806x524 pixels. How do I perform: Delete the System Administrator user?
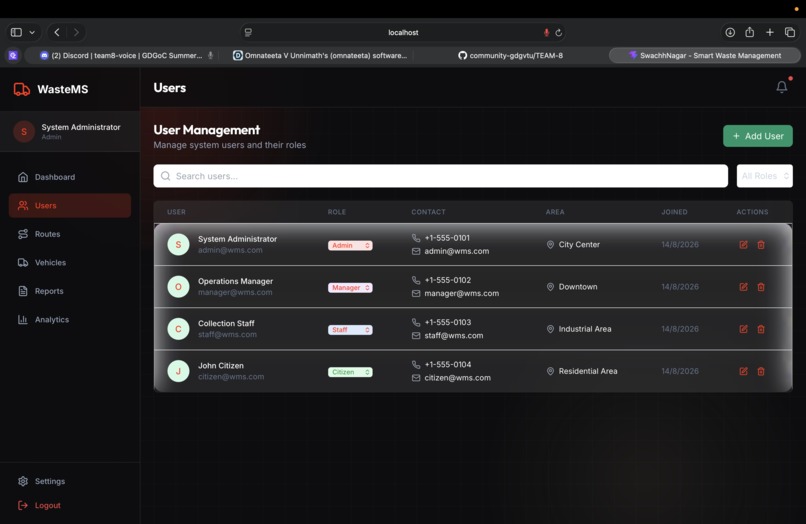(761, 245)
